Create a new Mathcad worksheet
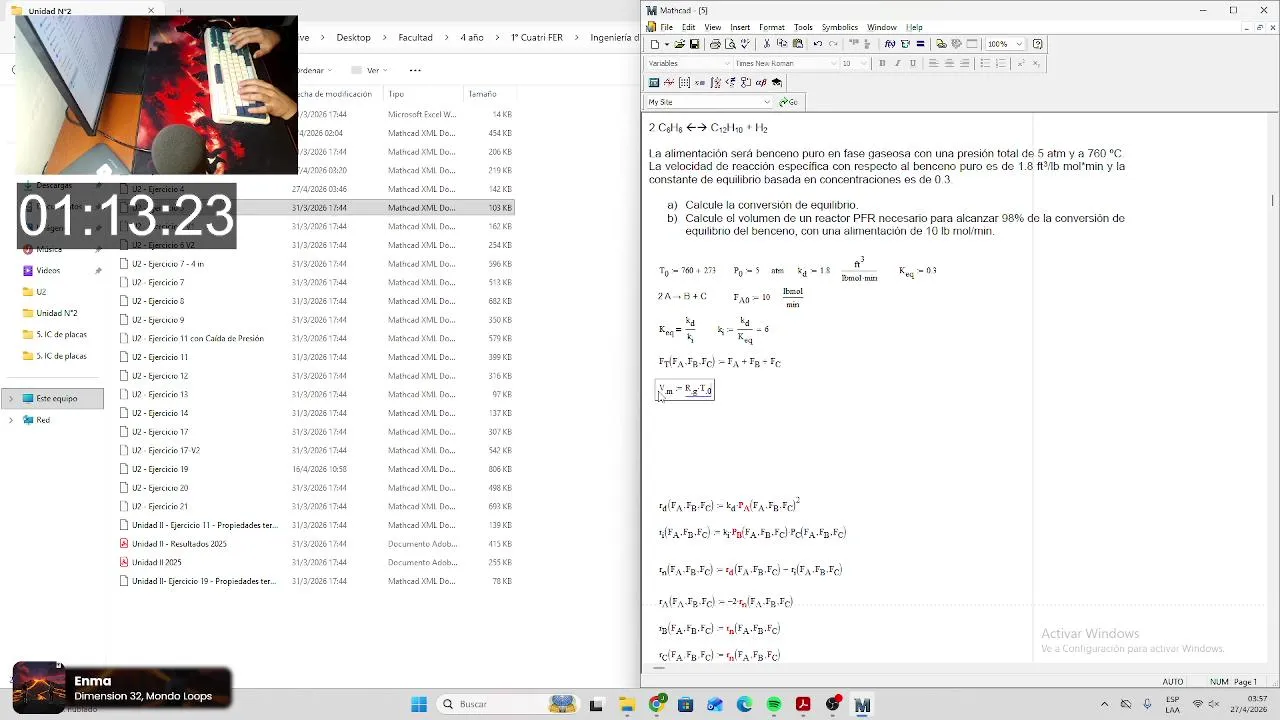1280x720 pixels. (655, 44)
